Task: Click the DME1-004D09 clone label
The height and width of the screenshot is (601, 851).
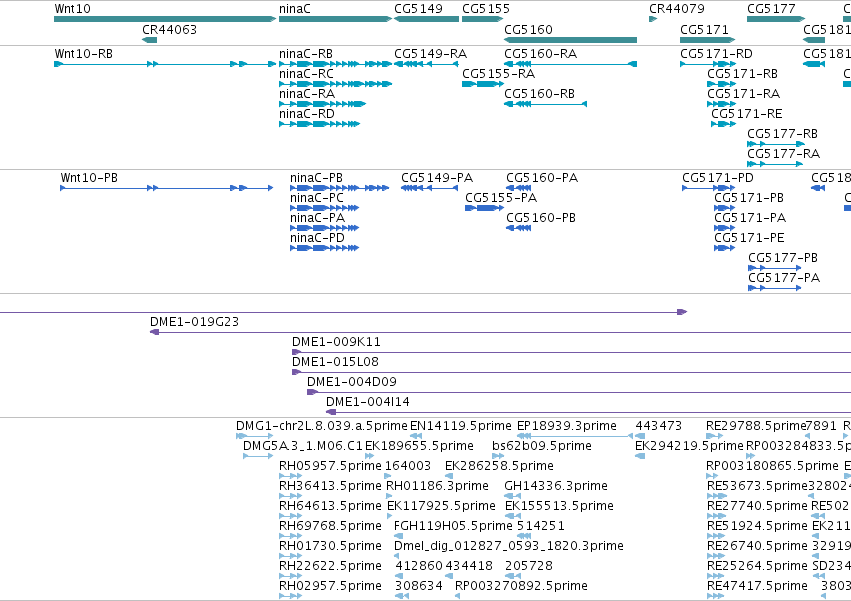Action: 352,382
